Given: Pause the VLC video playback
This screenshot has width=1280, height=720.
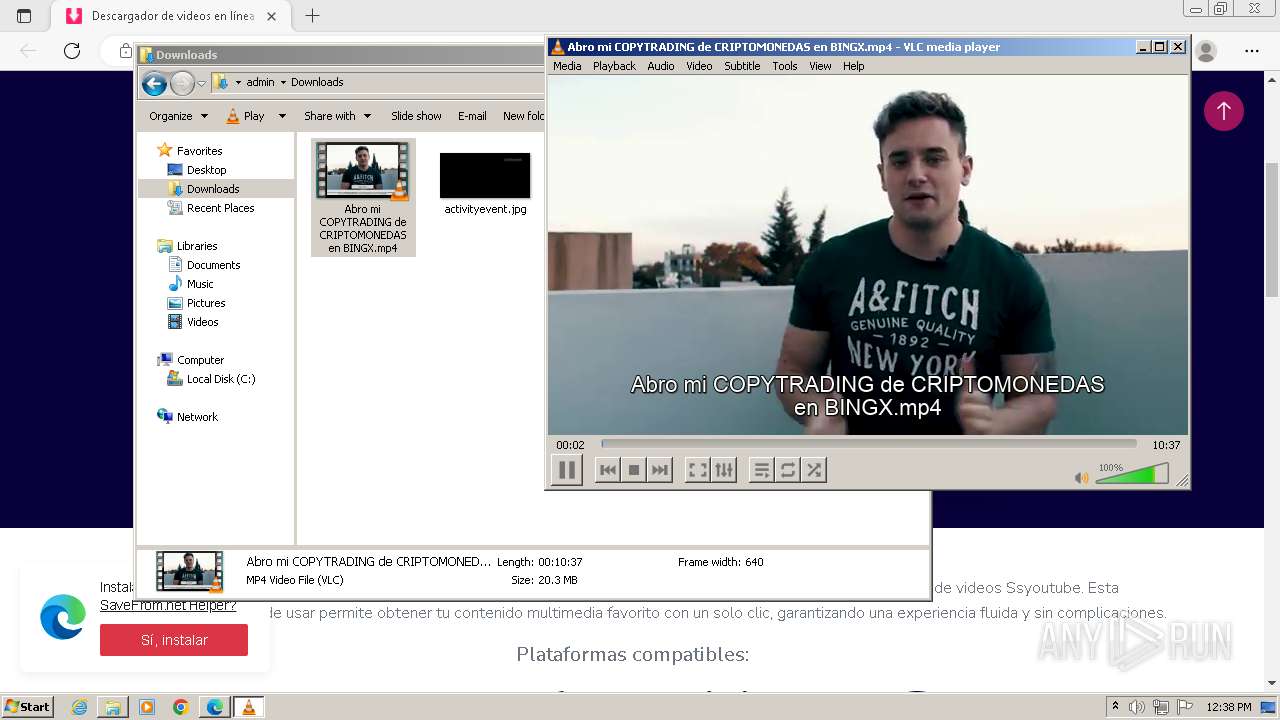Looking at the screenshot, I should coord(566,470).
